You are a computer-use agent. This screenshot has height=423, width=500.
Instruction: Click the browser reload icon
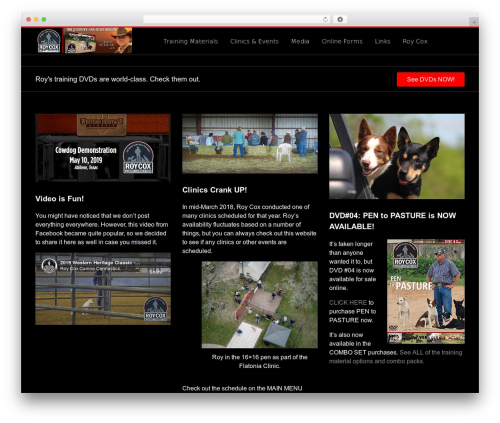(x=325, y=19)
